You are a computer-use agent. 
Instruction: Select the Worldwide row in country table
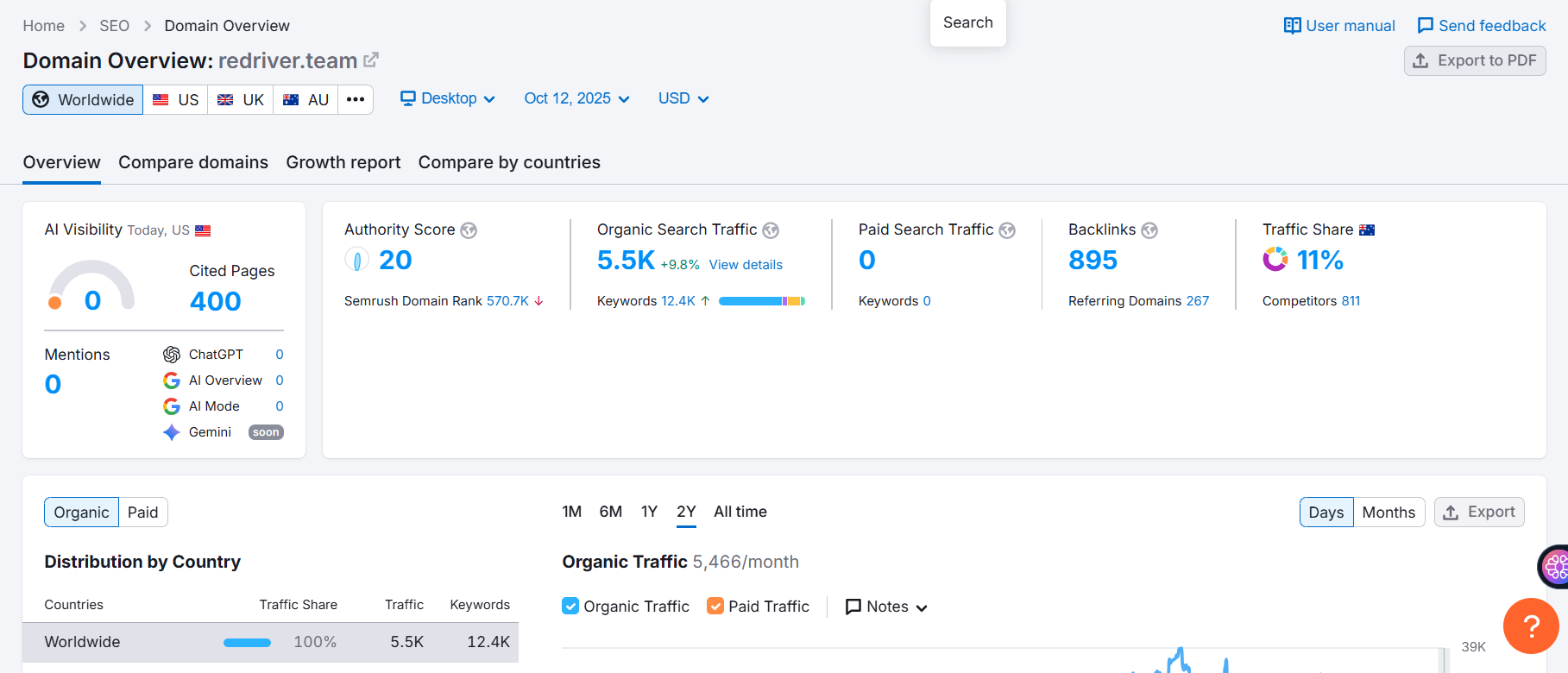270,642
